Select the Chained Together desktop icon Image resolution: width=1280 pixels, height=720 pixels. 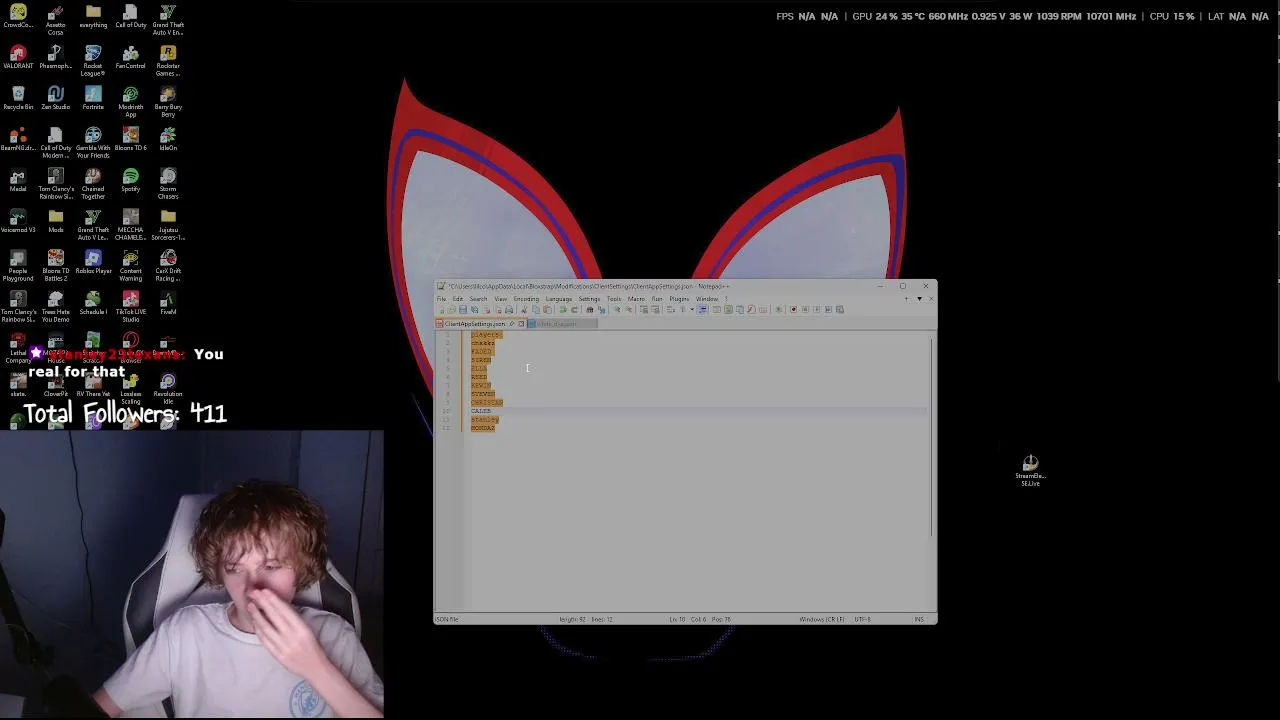click(x=93, y=185)
